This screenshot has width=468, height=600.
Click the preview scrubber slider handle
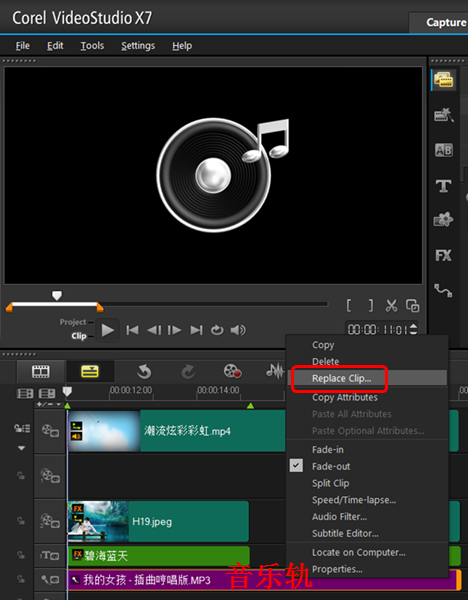point(57,295)
